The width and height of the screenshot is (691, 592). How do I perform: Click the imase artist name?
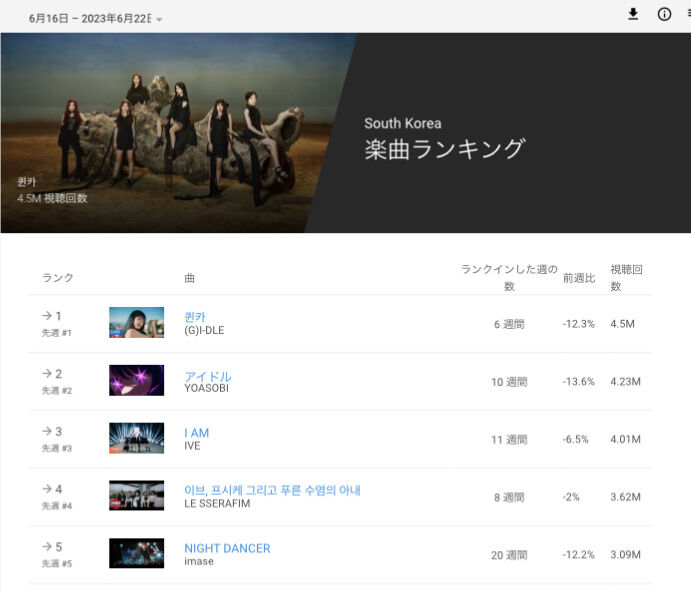click(x=199, y=561)
